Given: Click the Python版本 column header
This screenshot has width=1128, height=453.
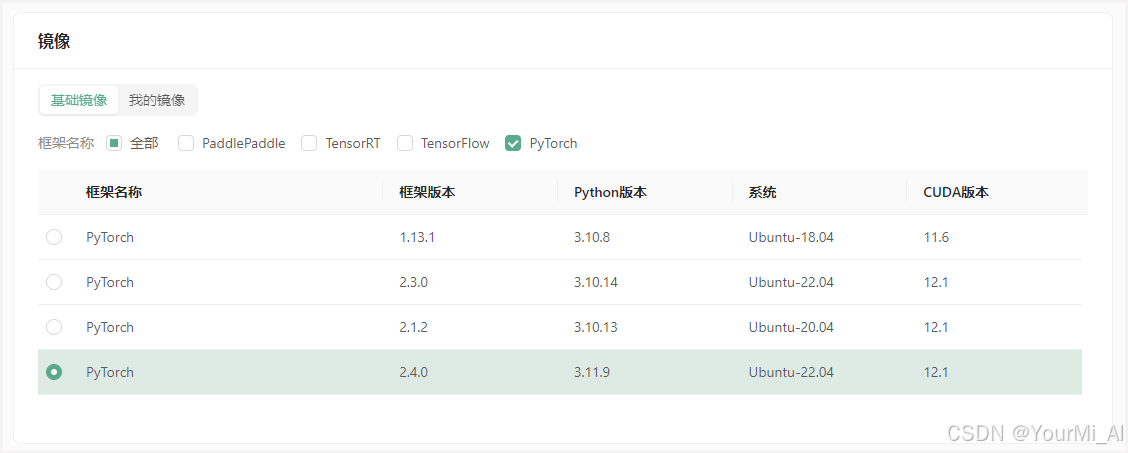Looking at the screenshot, I should point(610,192).
